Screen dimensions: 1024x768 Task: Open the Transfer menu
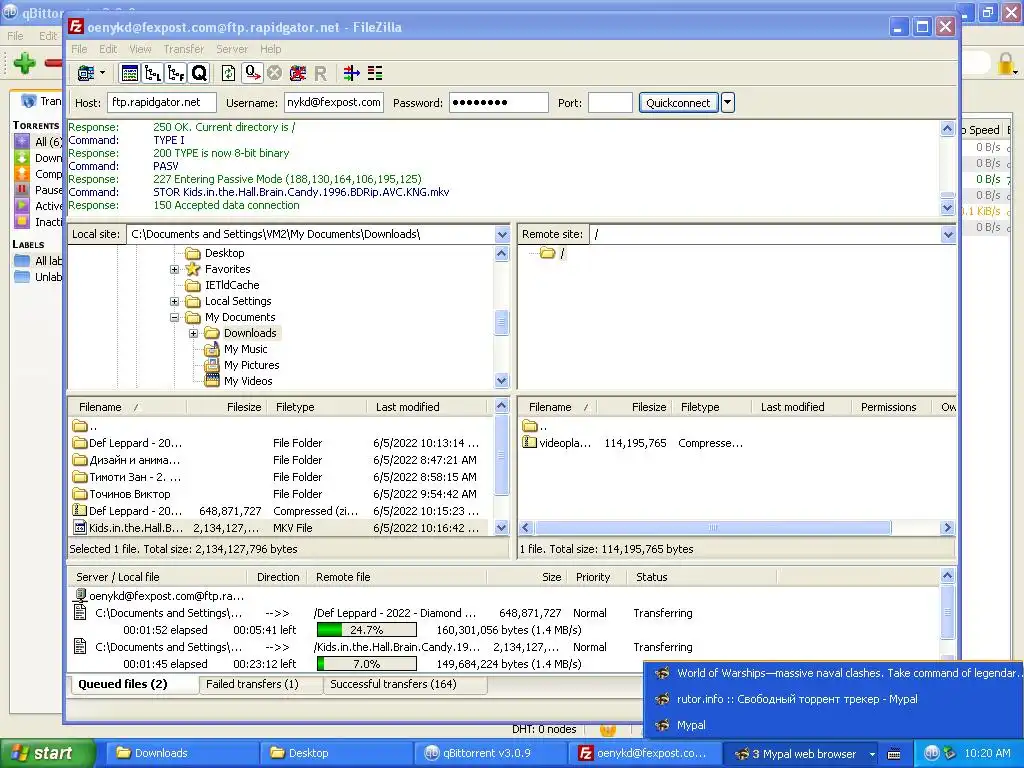[x=184, y=49]
